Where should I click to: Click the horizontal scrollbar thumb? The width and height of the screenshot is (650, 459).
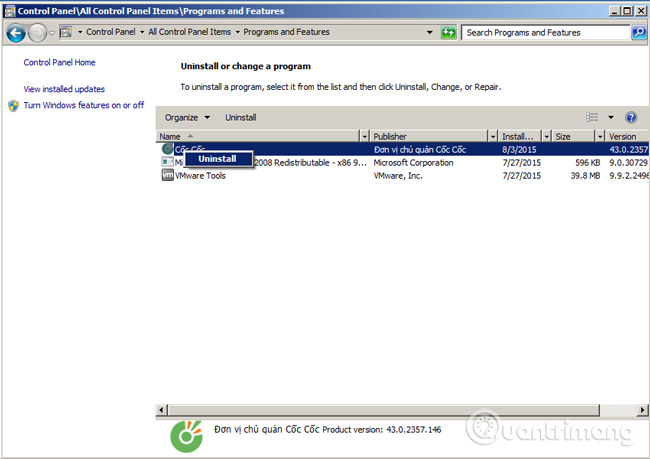pyautogui.click(x=383, y=410)
